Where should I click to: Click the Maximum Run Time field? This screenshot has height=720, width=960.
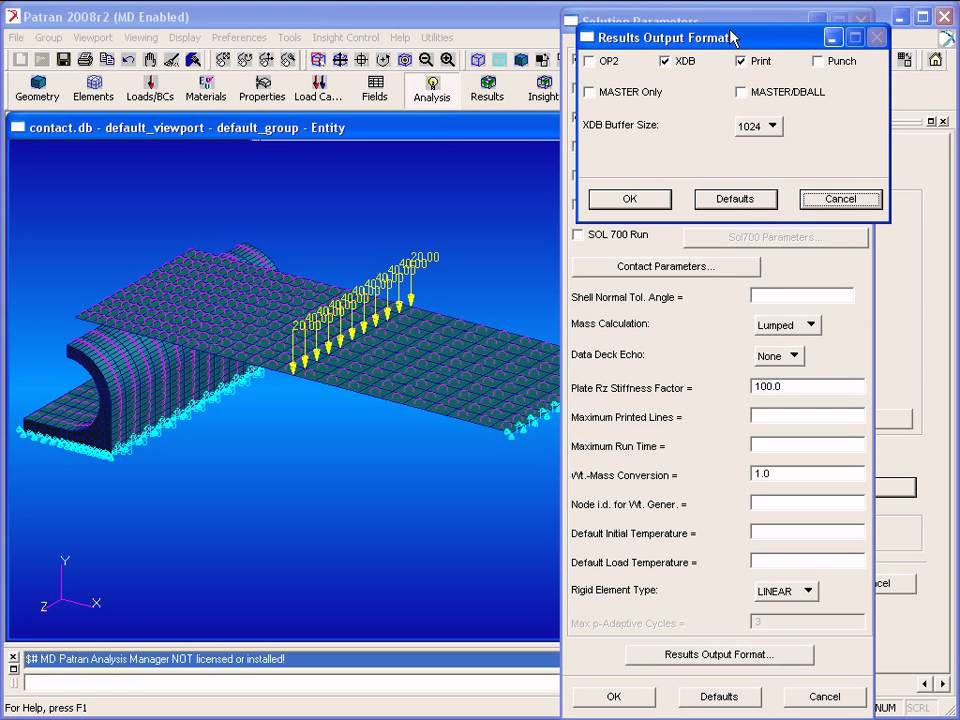tap(808, 445)
